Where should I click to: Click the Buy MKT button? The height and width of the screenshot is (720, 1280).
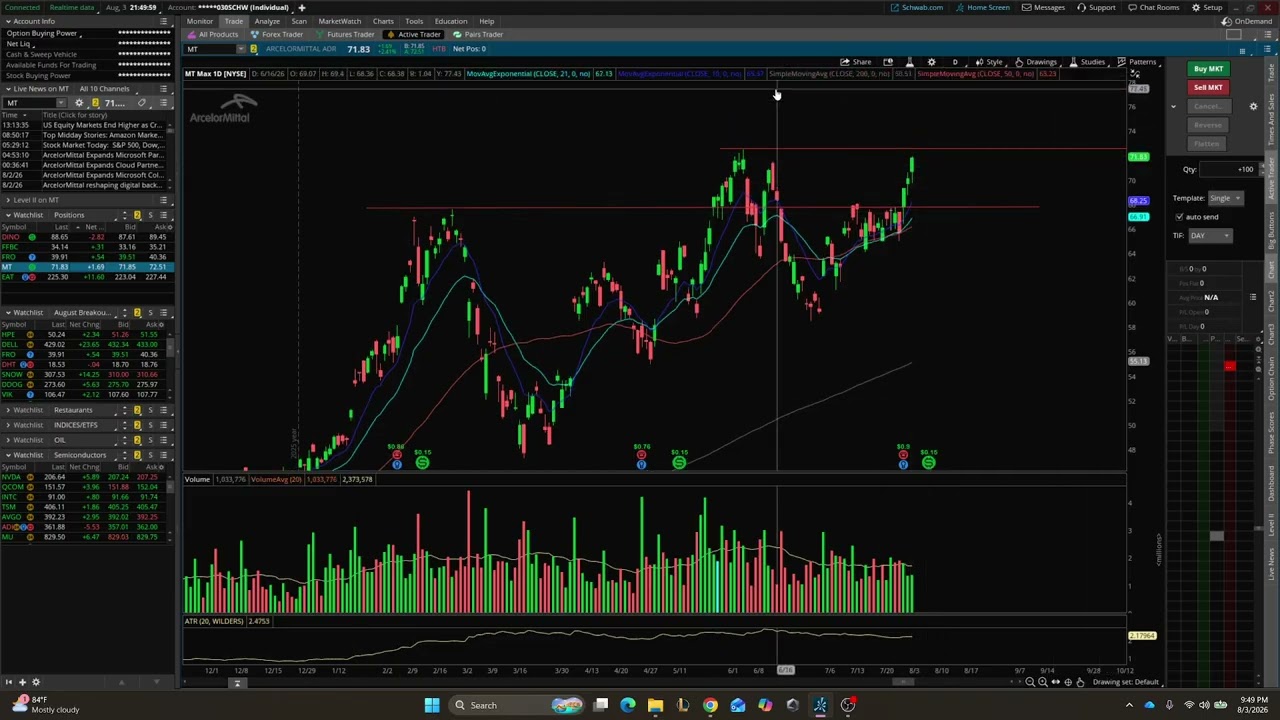[x=1208, y=69]
